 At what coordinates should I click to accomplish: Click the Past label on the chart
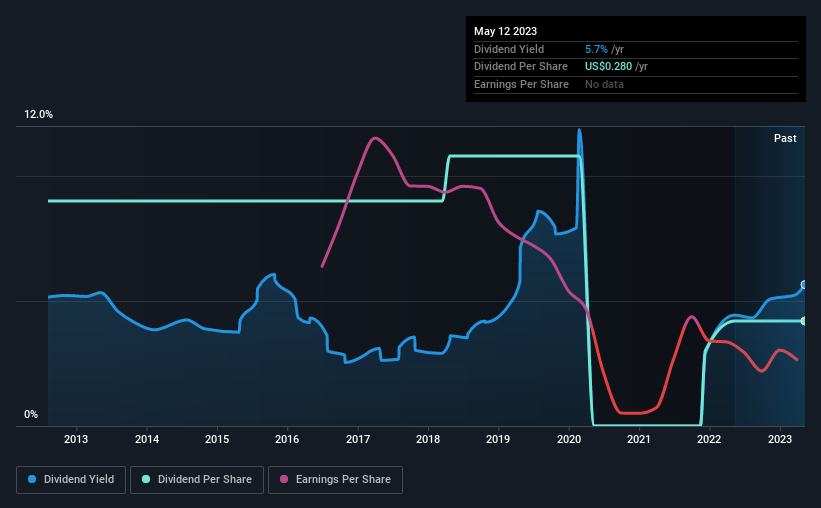[x=785, y=138]
